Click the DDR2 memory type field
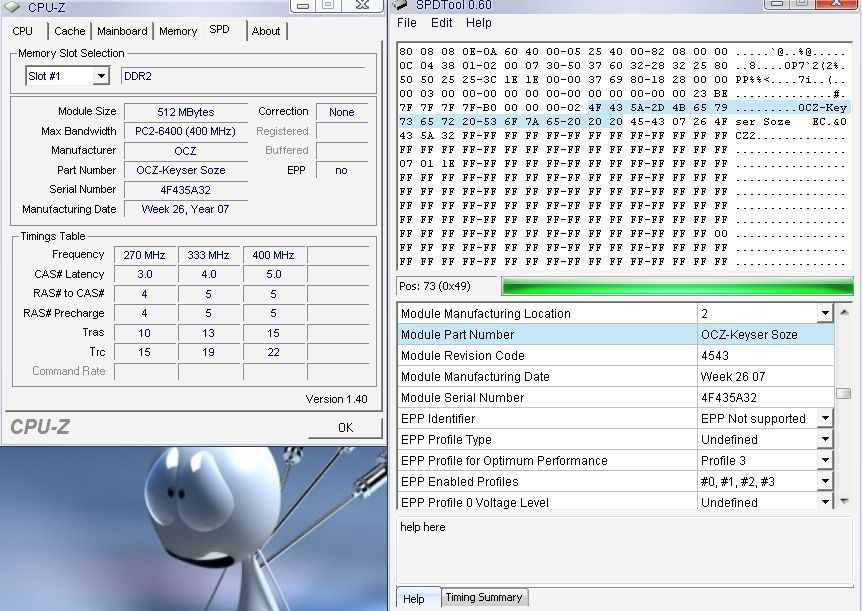This screenshot has width=862, height=611. (243, 76)
